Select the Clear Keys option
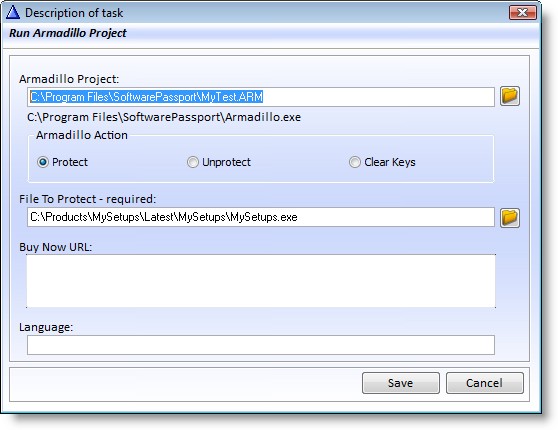This screenshot has height=430, width=558. tap(354, 162)
